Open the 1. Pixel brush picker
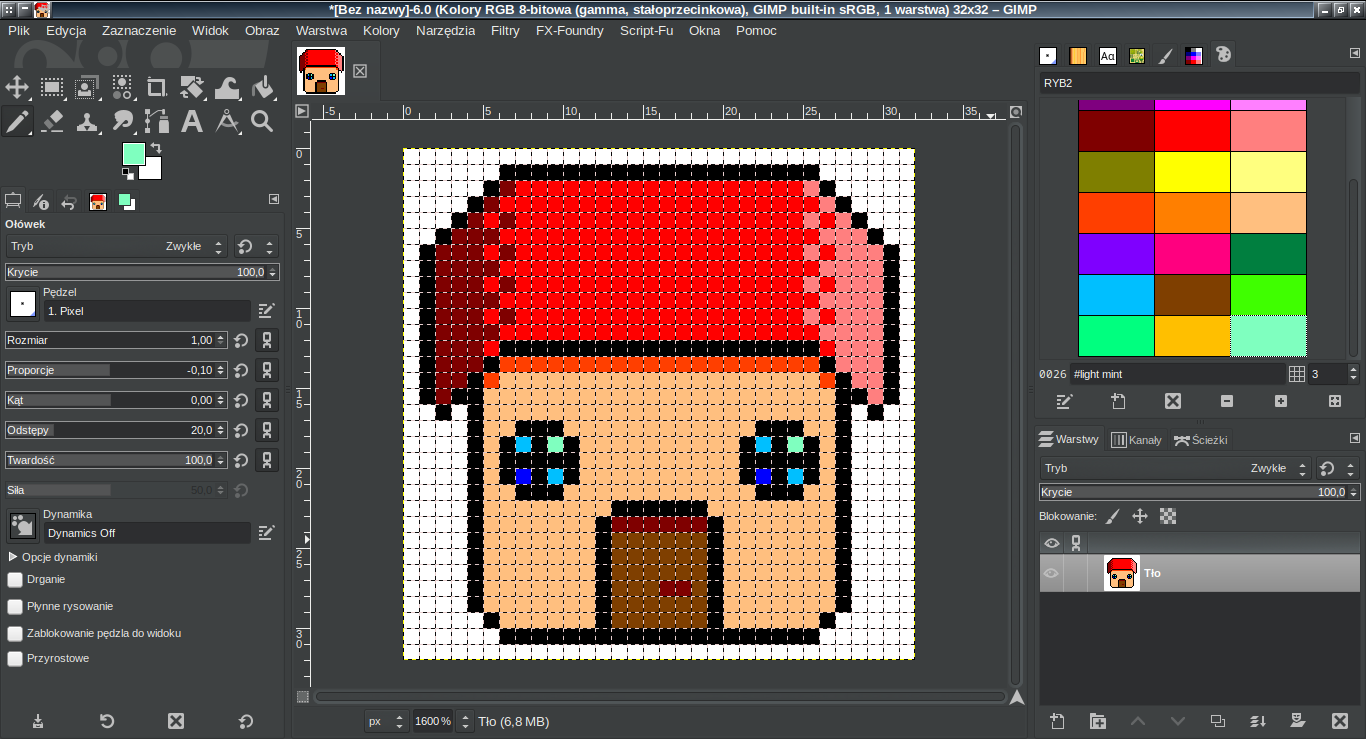The width and height of the screenshot is (1366, 739). coord(22,303)
